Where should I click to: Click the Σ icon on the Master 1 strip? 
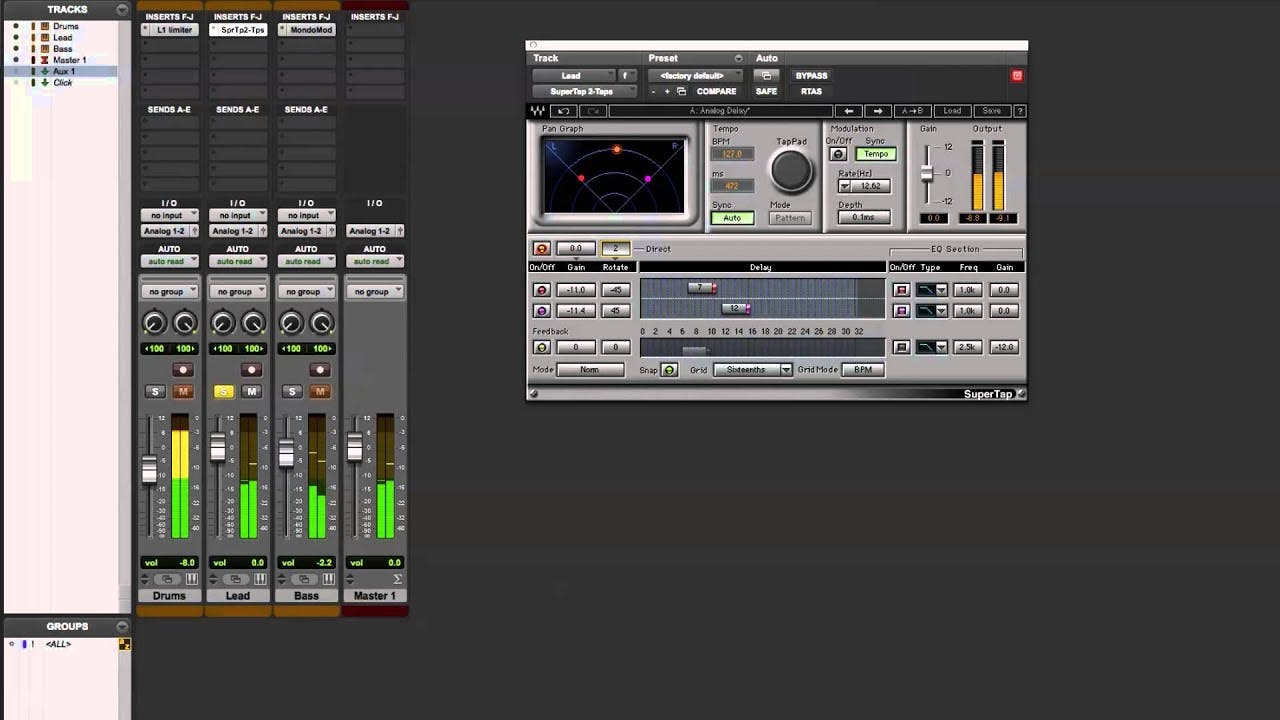pyautogui.click(x=396, y=578)
